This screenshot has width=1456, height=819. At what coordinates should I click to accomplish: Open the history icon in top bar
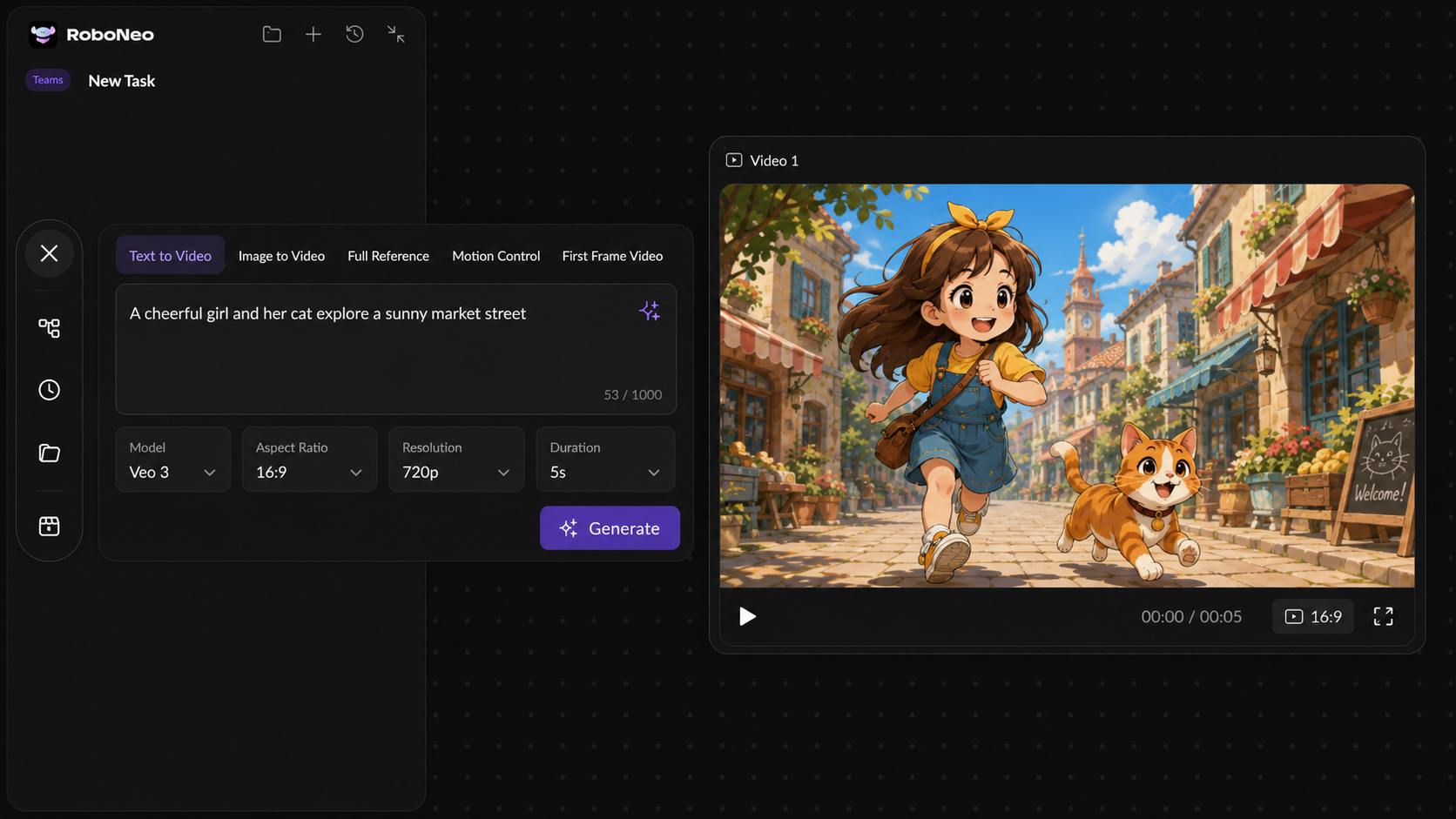click(354, 34)
